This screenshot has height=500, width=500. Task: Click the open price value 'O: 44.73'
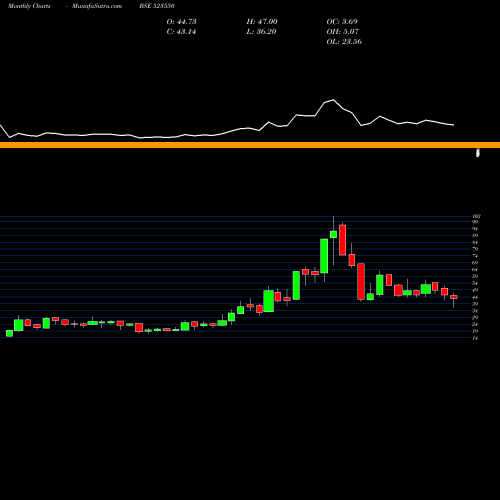point(181,22)
